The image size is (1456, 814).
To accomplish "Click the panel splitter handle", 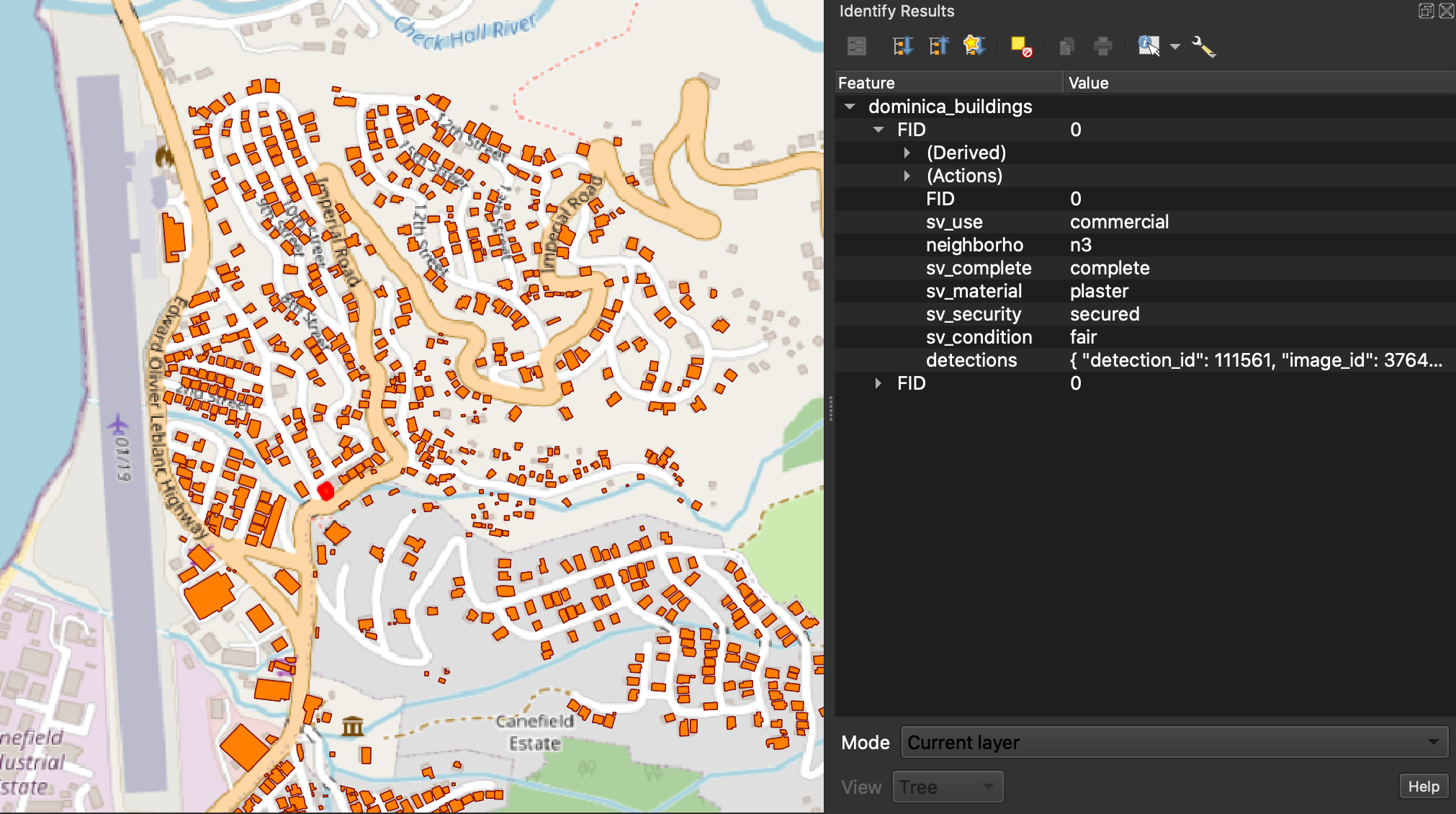I will click(x=830, y=408).
